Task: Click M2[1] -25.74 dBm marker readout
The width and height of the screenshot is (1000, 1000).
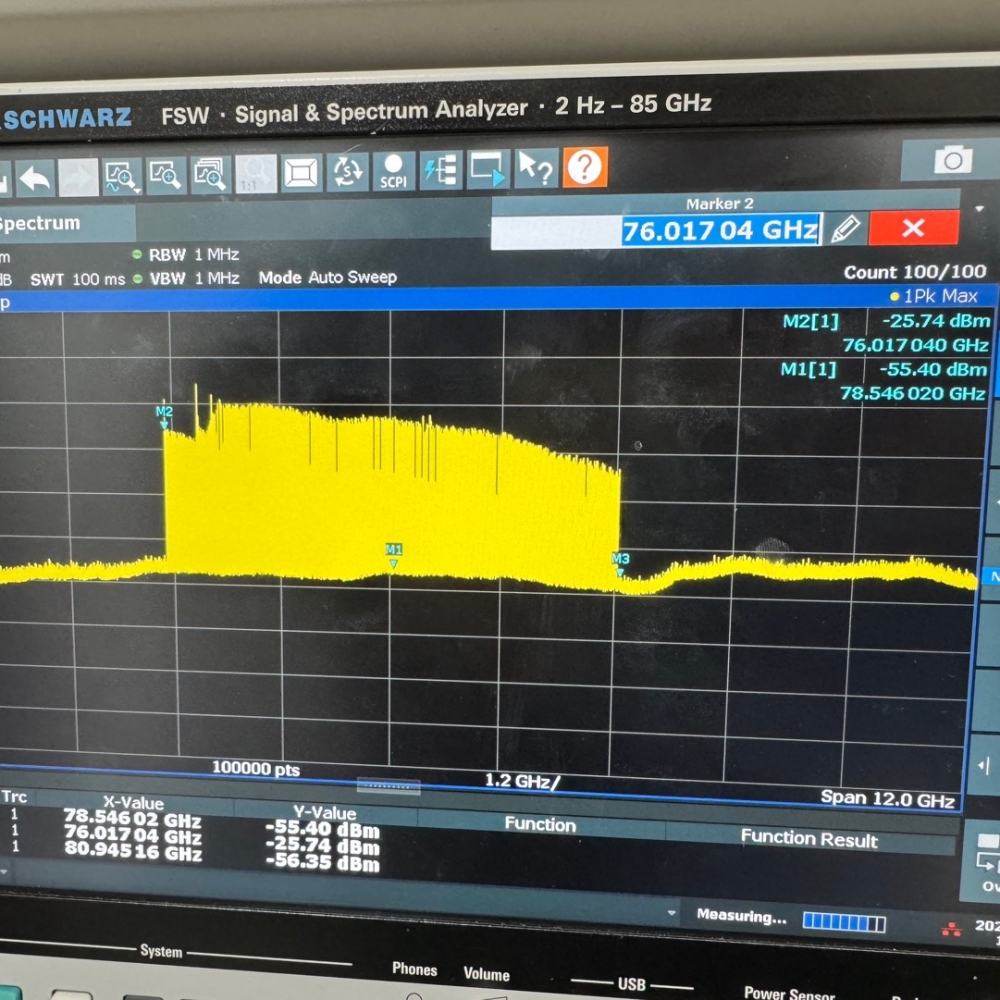Action: [886, 321]
